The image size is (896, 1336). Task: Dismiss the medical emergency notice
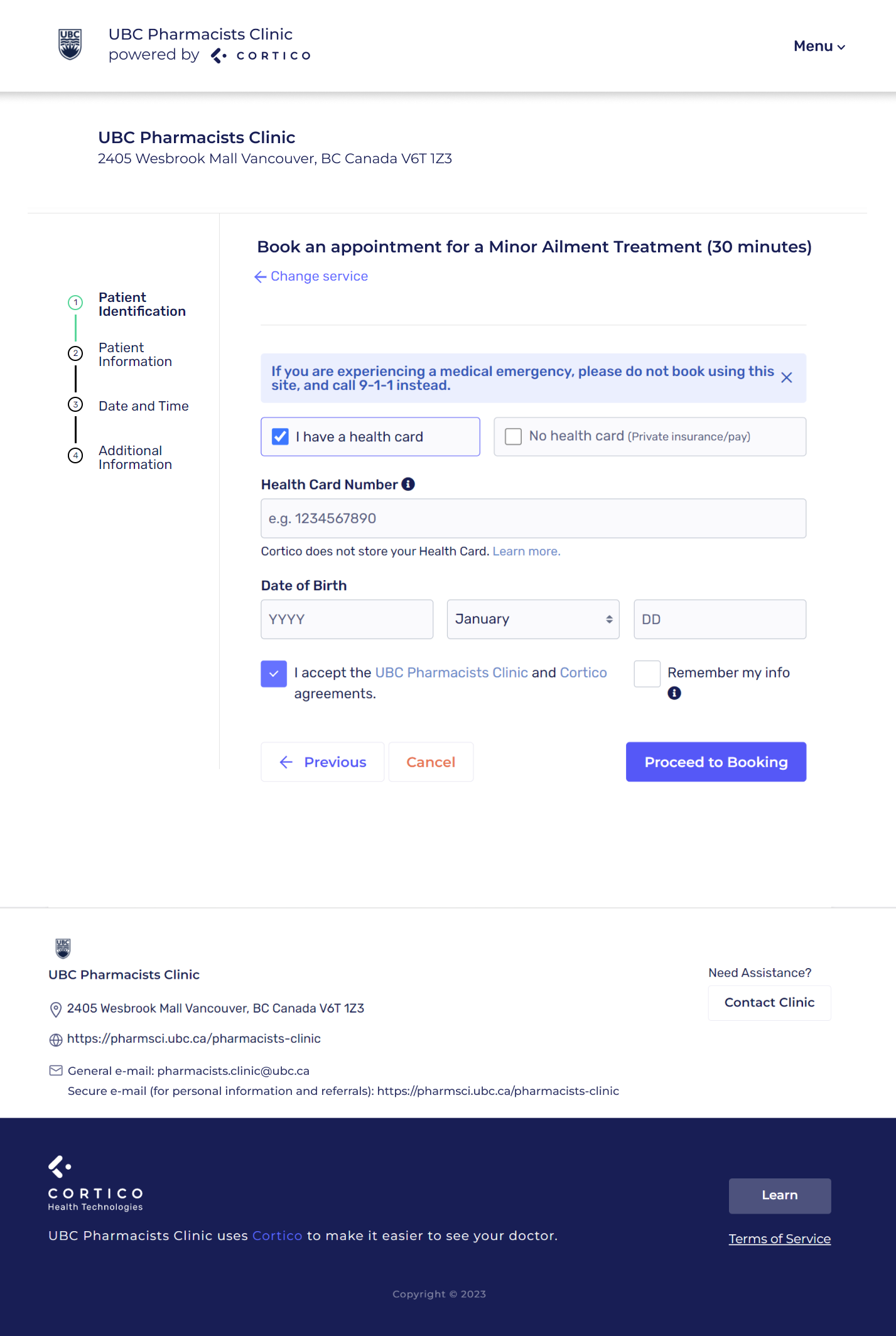(x=786, y=377)
